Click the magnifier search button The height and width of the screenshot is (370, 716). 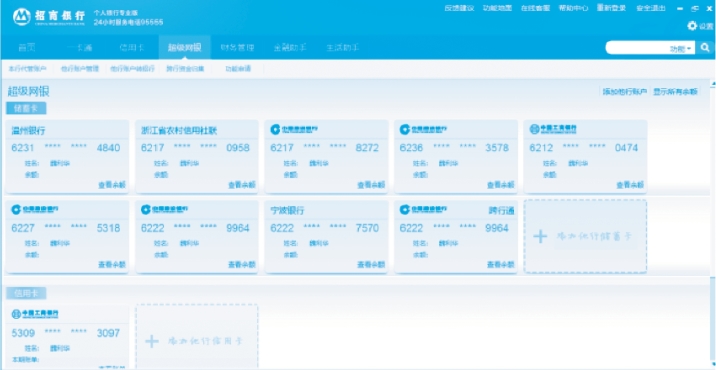(x=705, y=48)
